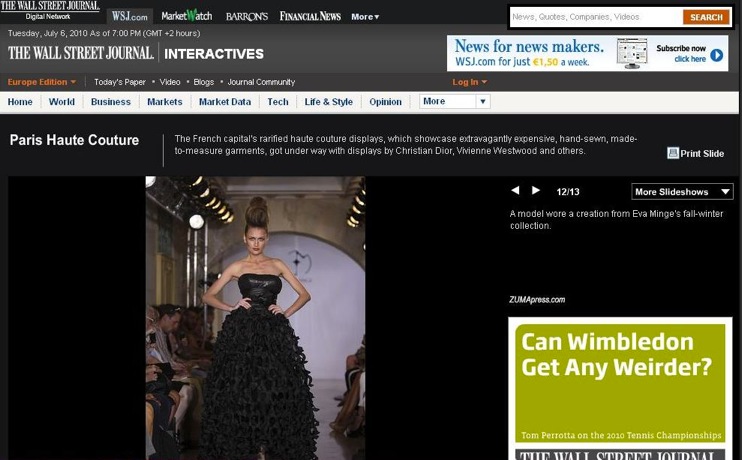
Task: Expand the More navigation combo box
Action: [x=454, y=101]
